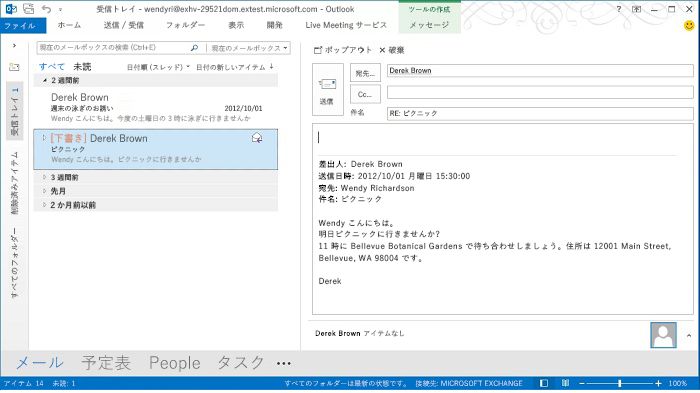This screenshot has height=393, width=700.
Task: Open the 週末の泳ぎのお誘い message
Action: pos(156,107)
